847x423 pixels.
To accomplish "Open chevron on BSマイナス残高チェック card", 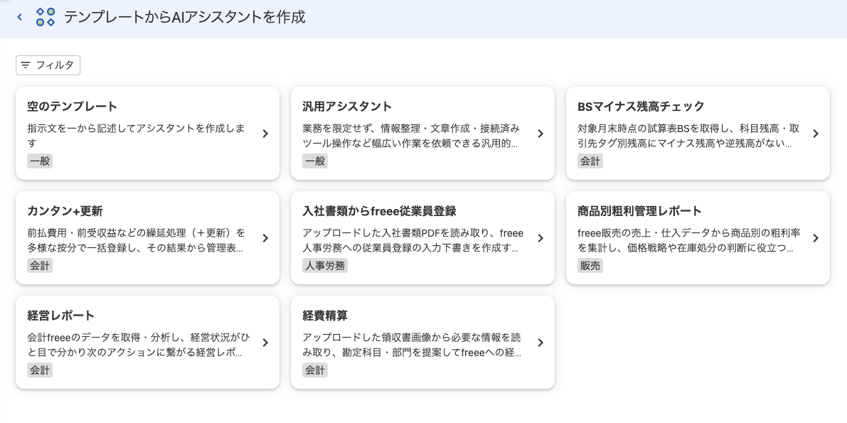I will coord(816,133).
